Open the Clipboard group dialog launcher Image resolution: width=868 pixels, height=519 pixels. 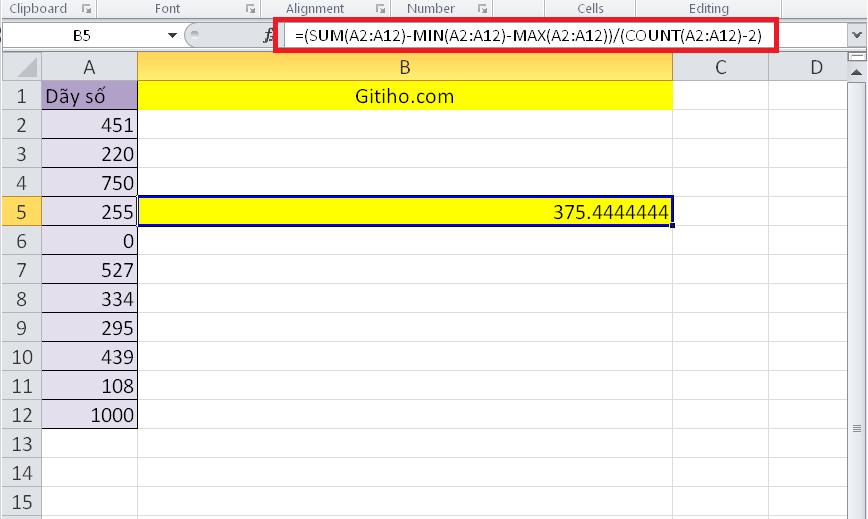[x=86, y=9]
